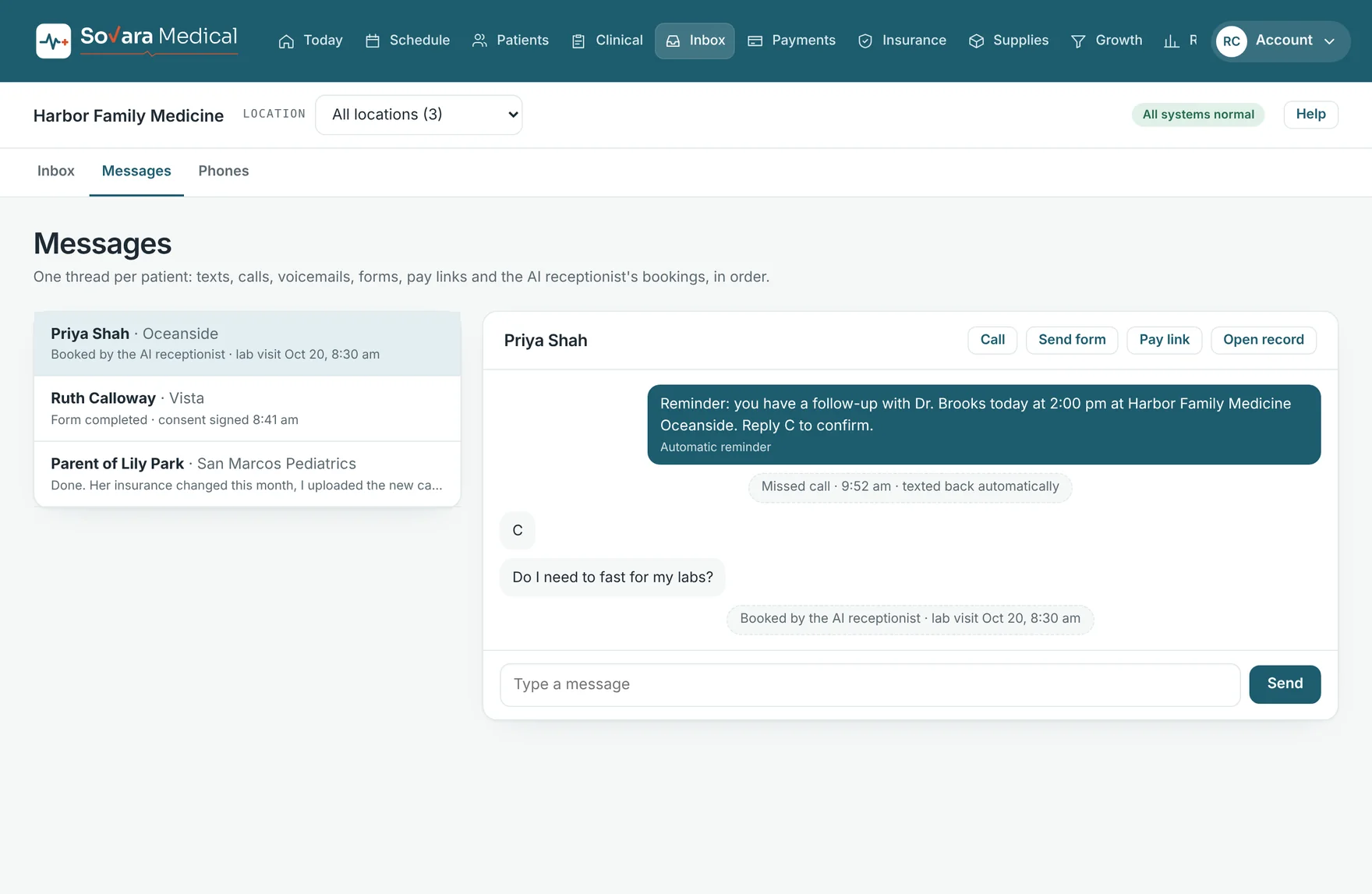Switch to the Inbox sub-tab
This screenshot has height=894, width=1372.
point(56,171)
